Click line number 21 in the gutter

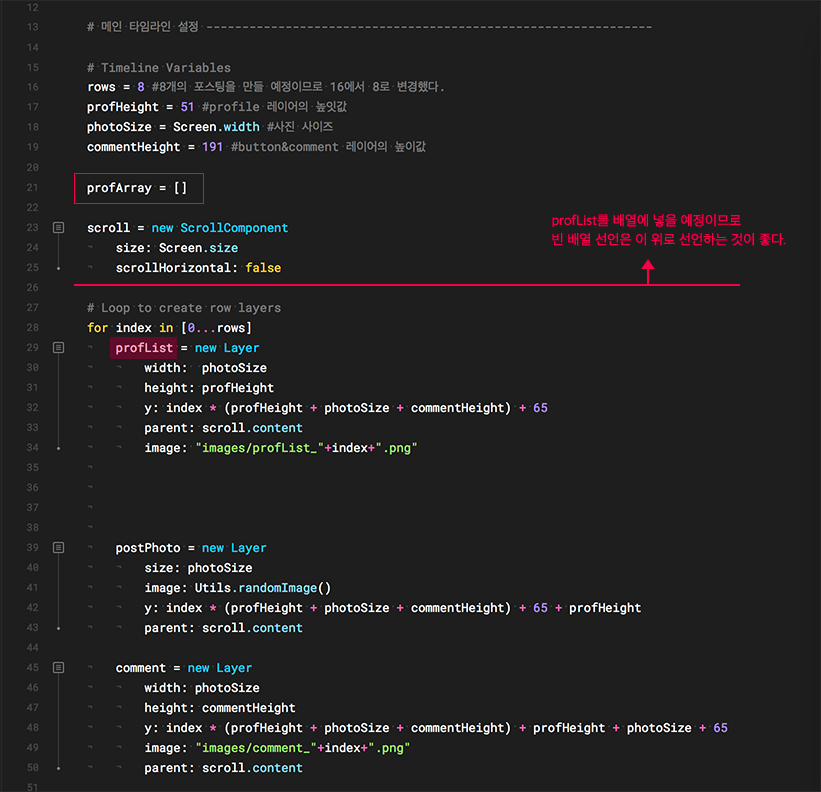point(32,187)
